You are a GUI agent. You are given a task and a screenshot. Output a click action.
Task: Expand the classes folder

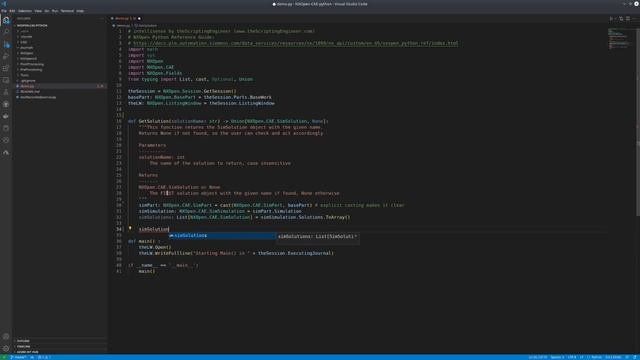pos(26,36)
